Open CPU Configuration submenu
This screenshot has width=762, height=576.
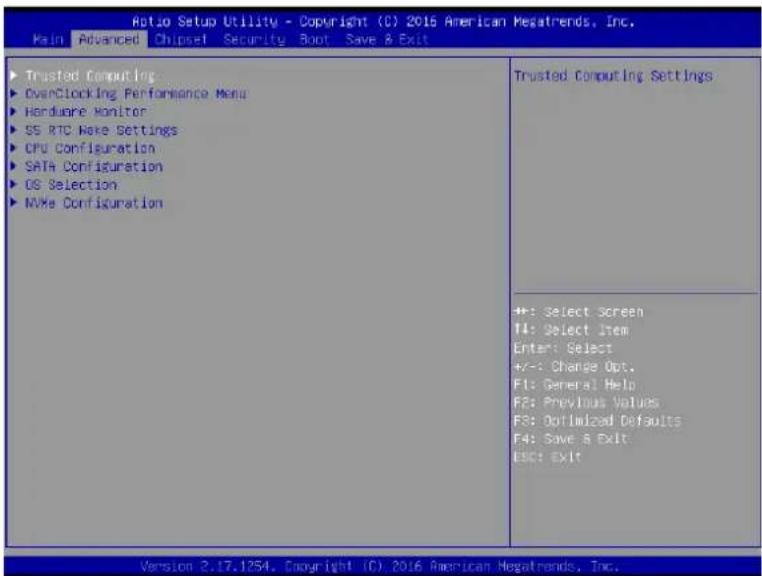pos(90,148)
